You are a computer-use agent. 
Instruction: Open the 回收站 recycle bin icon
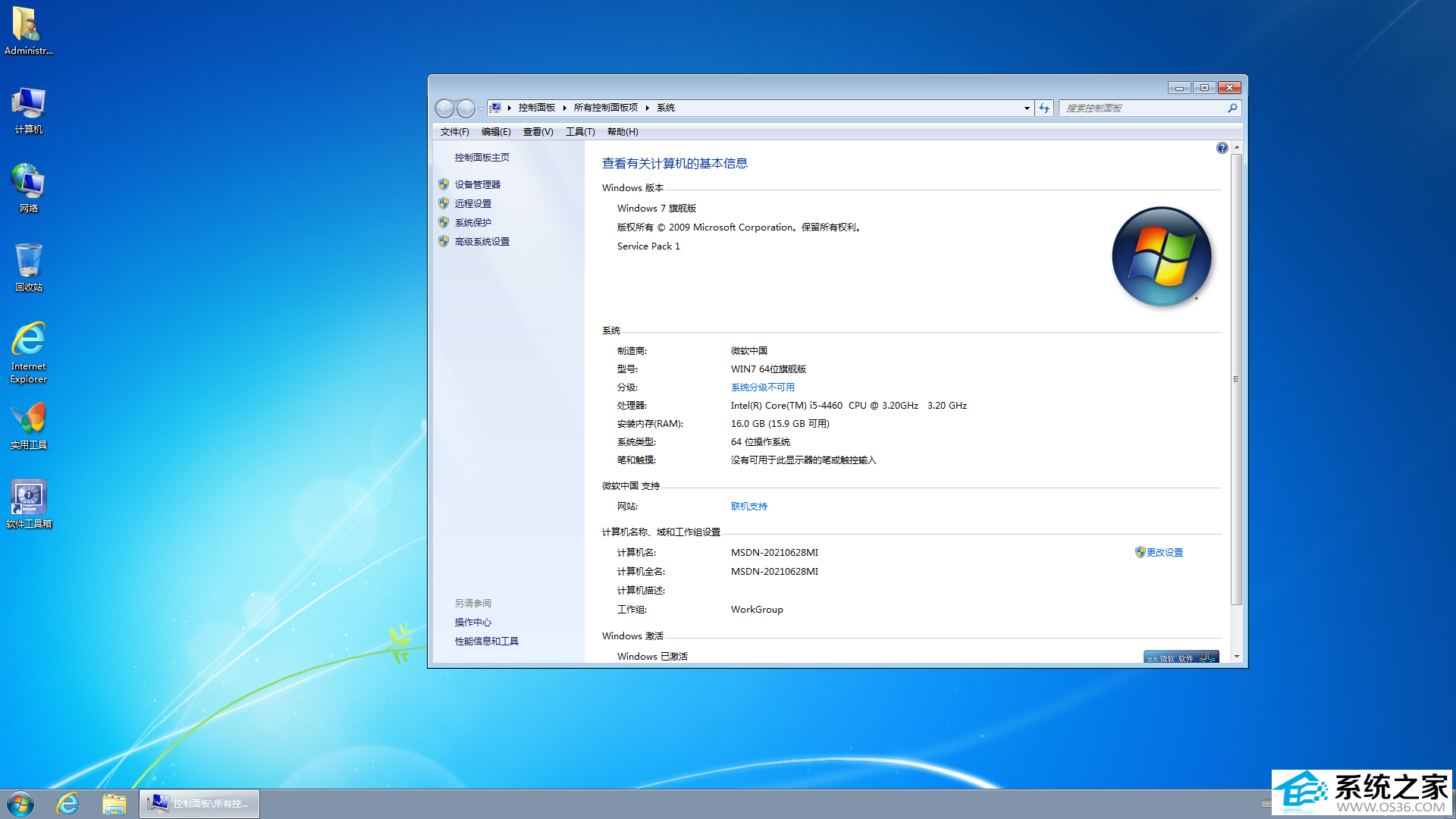pyautogui.click(x=28, y=268)
